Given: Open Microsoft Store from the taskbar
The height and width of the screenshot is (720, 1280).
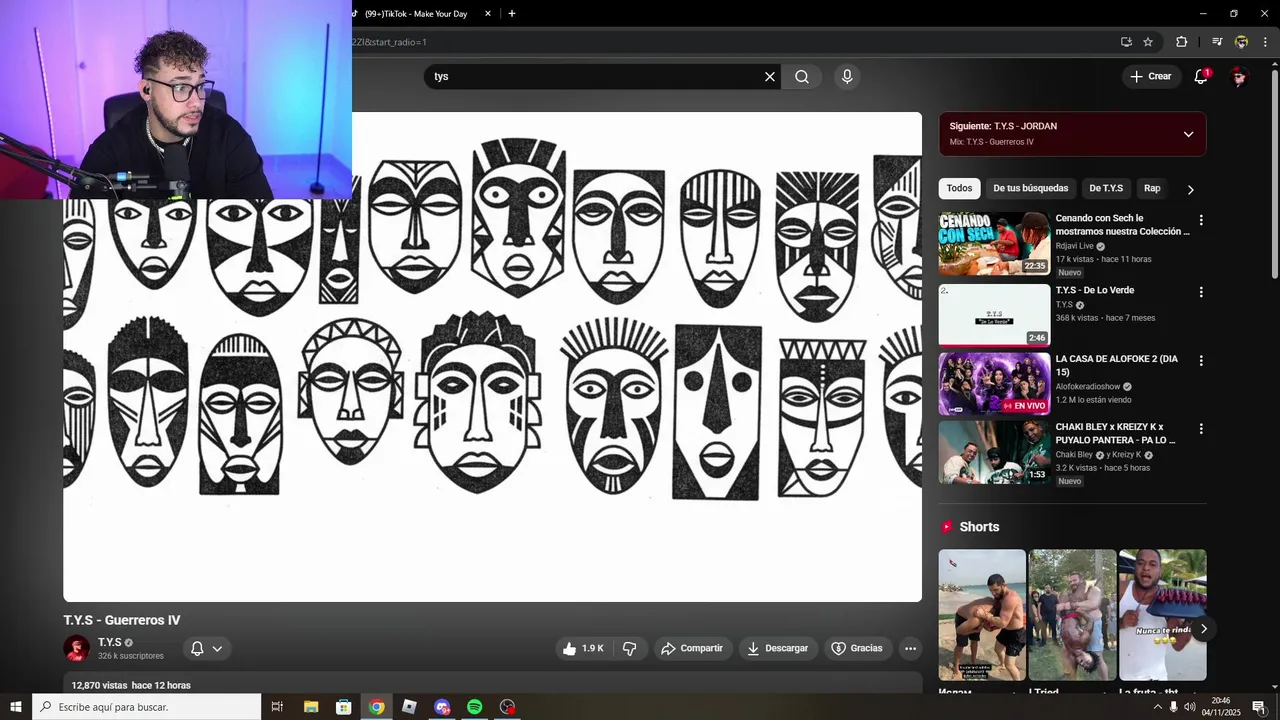Looking at the screenshot, I should (x=343, y=707).
